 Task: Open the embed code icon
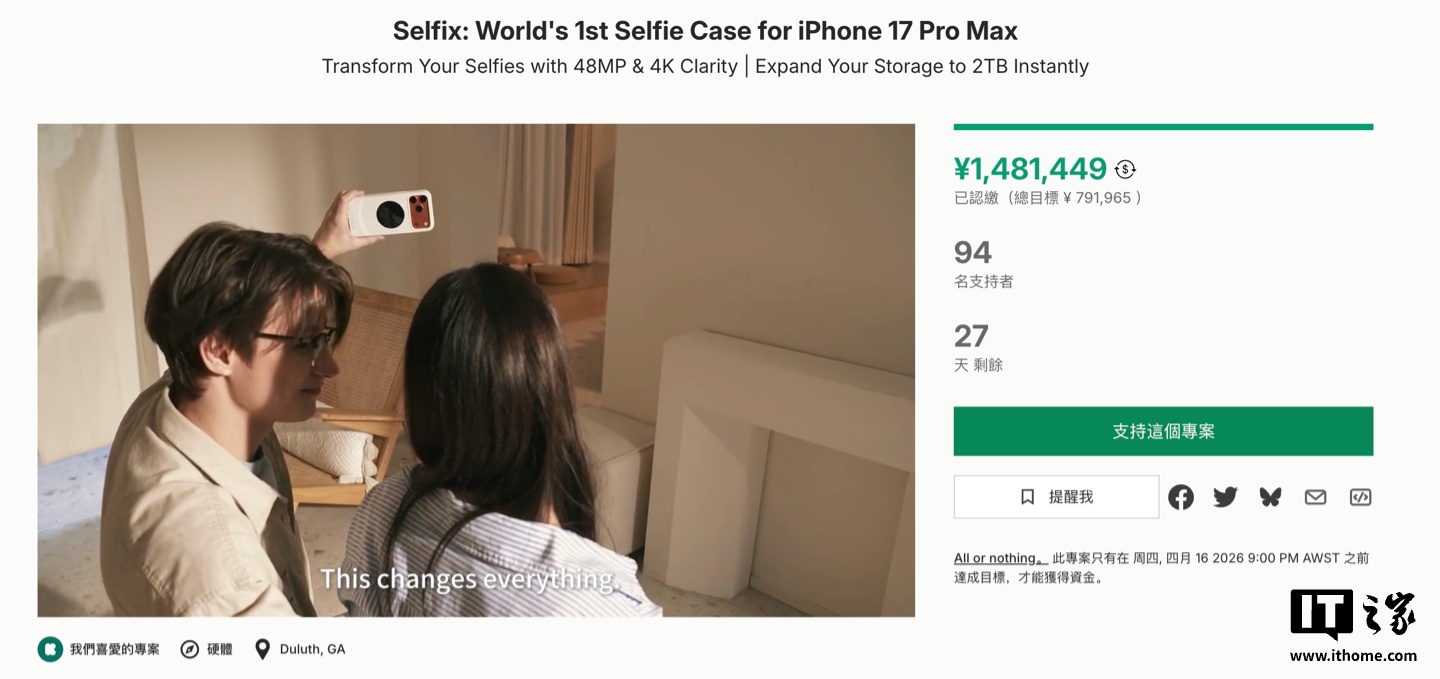(x=1360, y=497)
